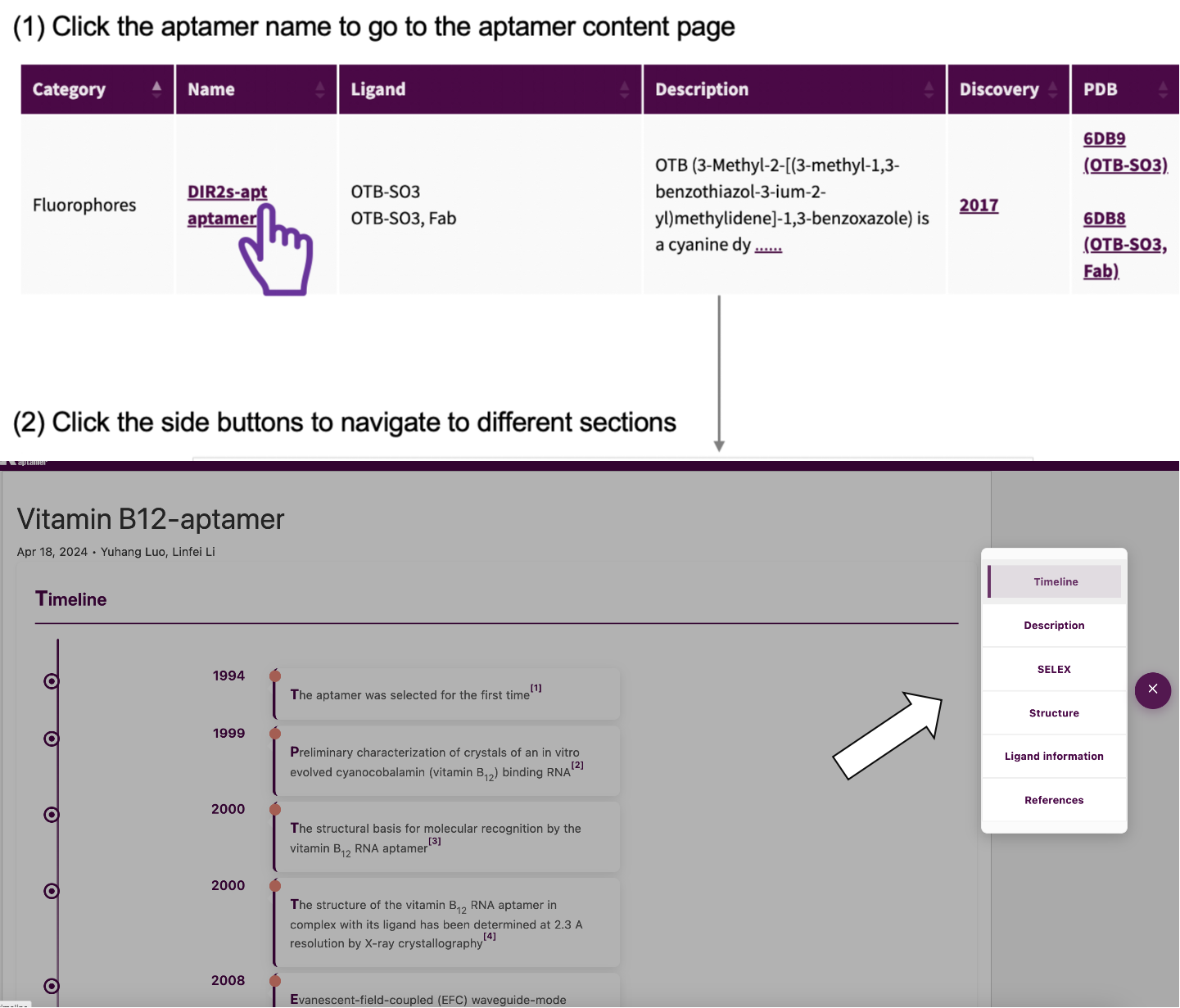Jump to SELEX section in side menu
Screen dimensions: 1180x1008
point(1054,669)
